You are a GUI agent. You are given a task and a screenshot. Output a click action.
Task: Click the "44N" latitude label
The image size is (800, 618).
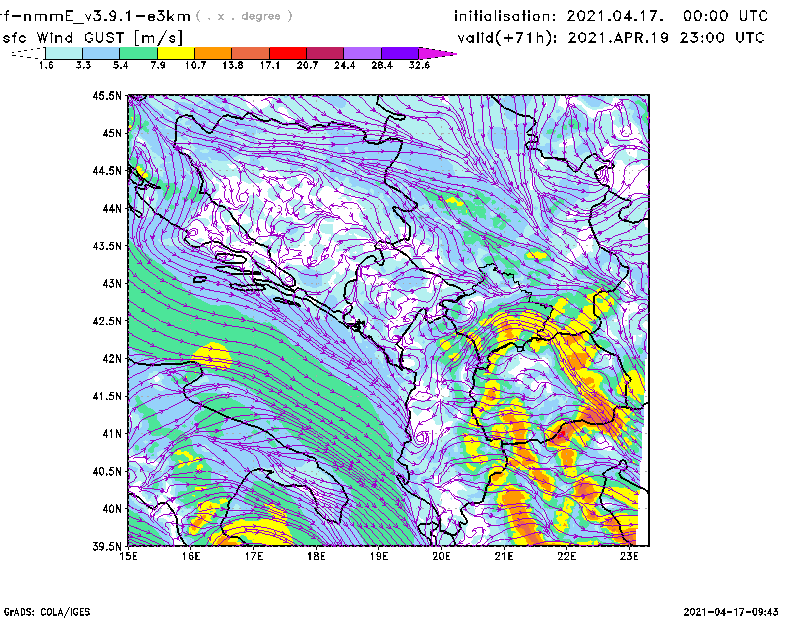click(112, 208)
